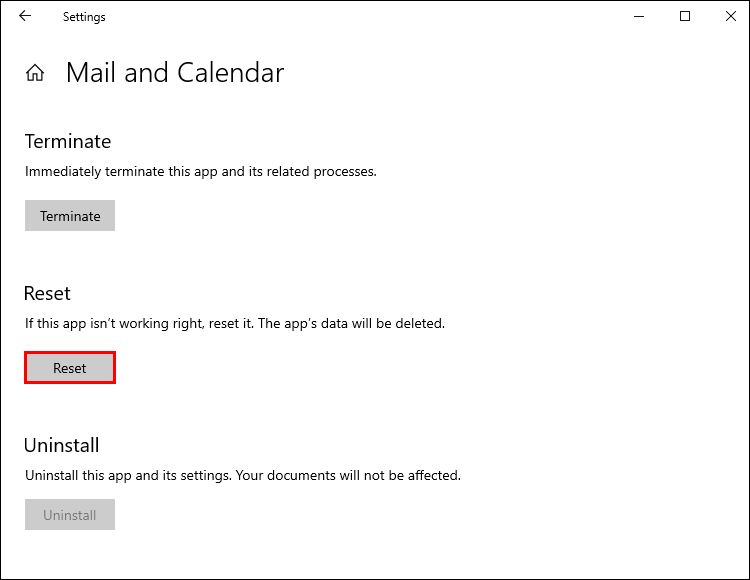This screenshot has width=750, height=580.
Task: Go back using the back arrow
Action: coord(25,16)
